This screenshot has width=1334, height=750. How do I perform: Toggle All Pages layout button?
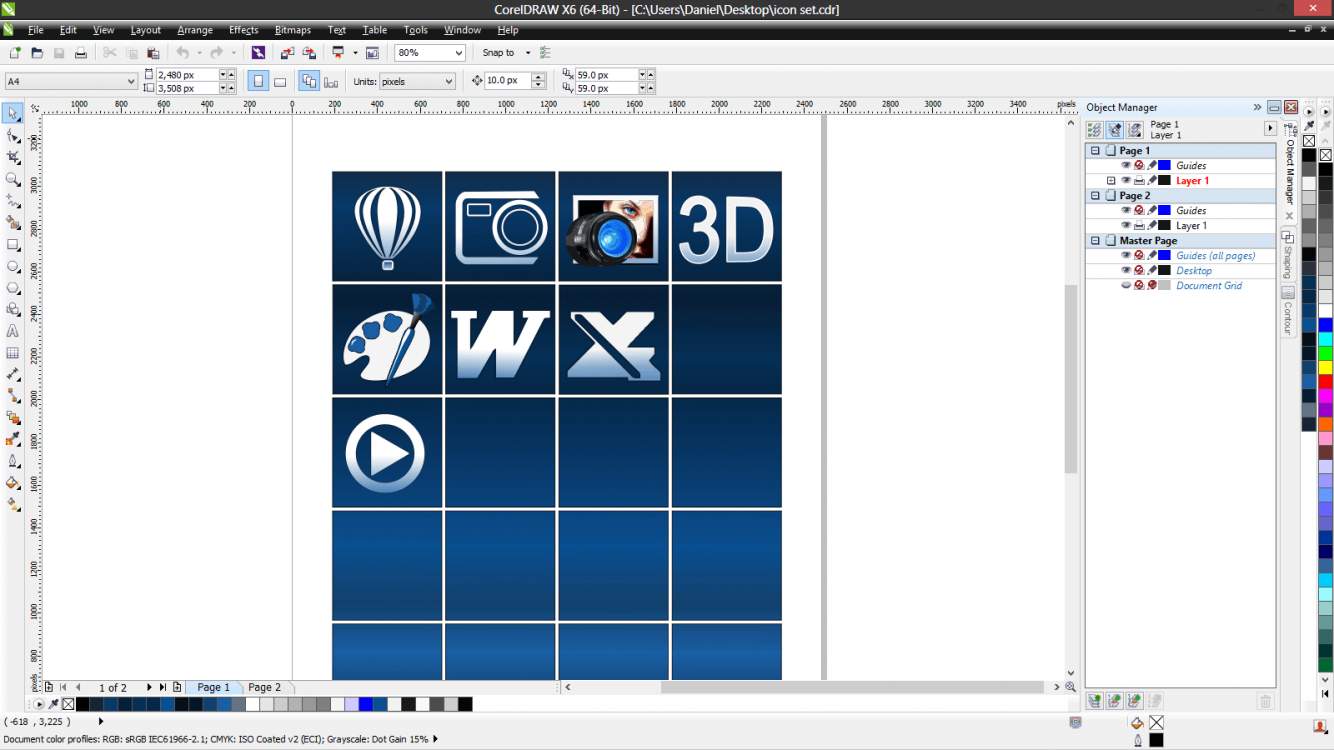tap(309, 81)
